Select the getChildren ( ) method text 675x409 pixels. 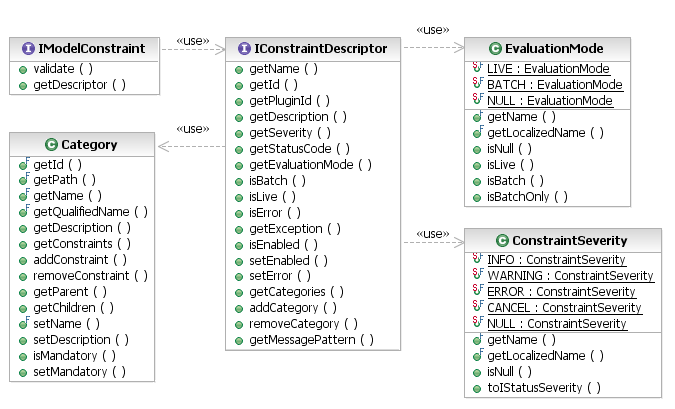pos(73,307)
